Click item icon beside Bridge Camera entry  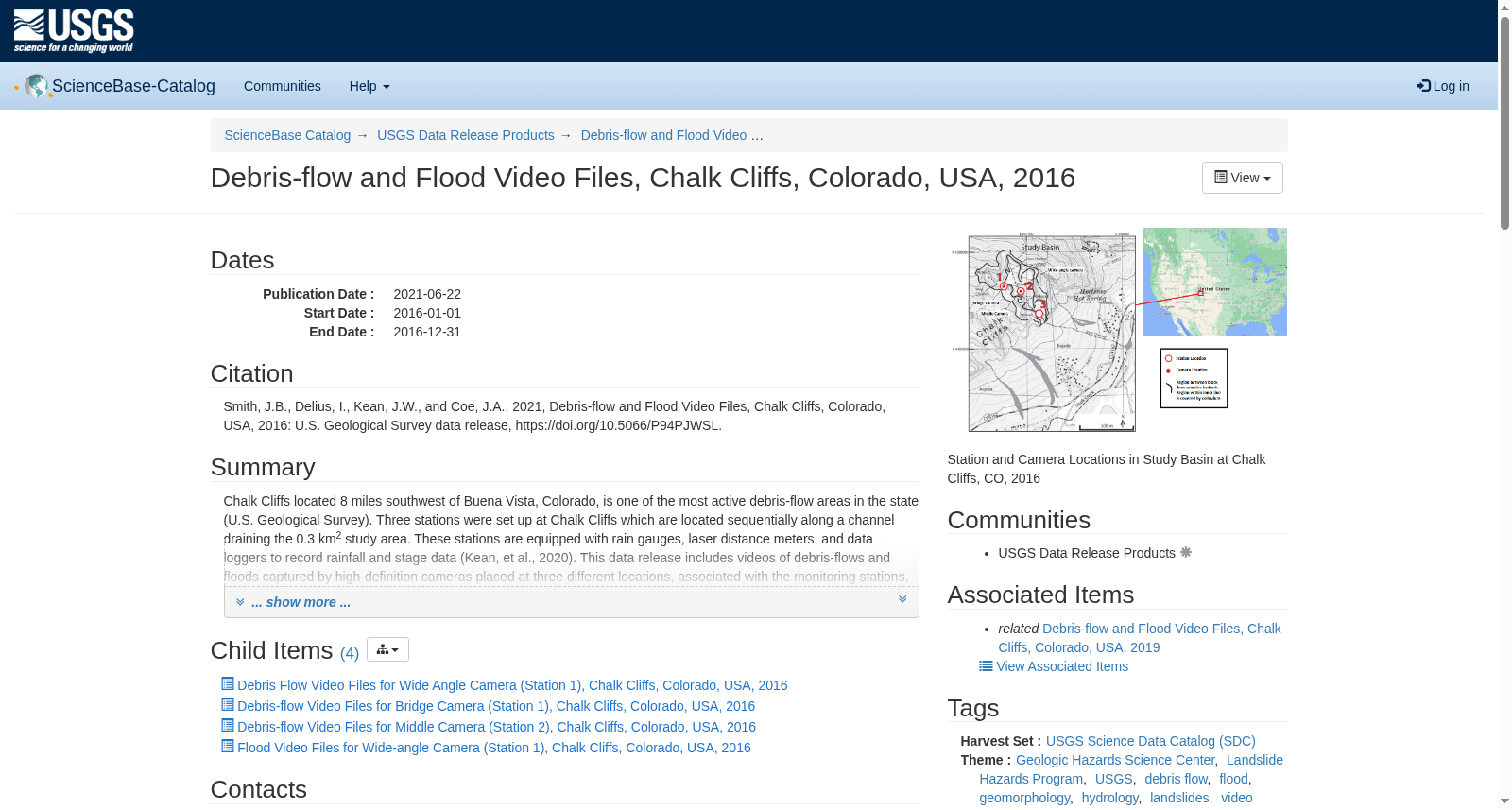[228, 704]
